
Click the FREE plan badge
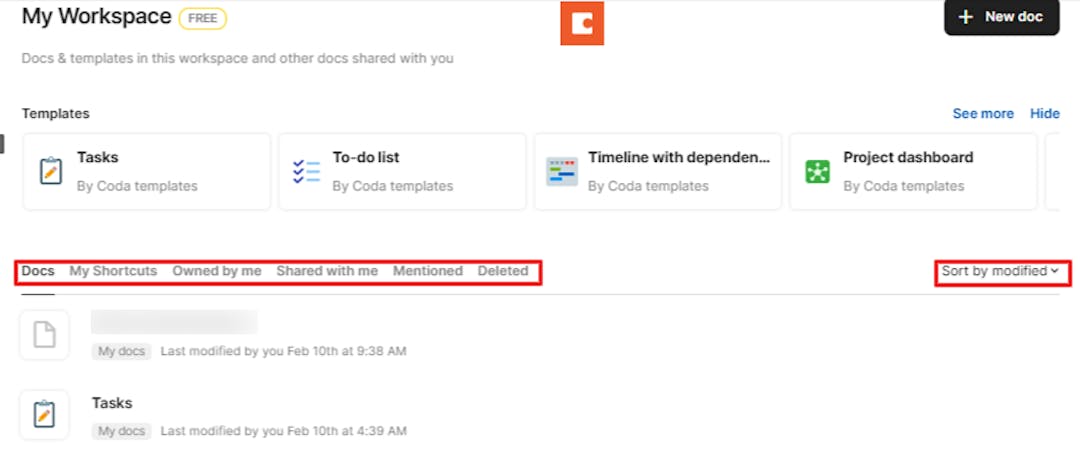point(203,18)
